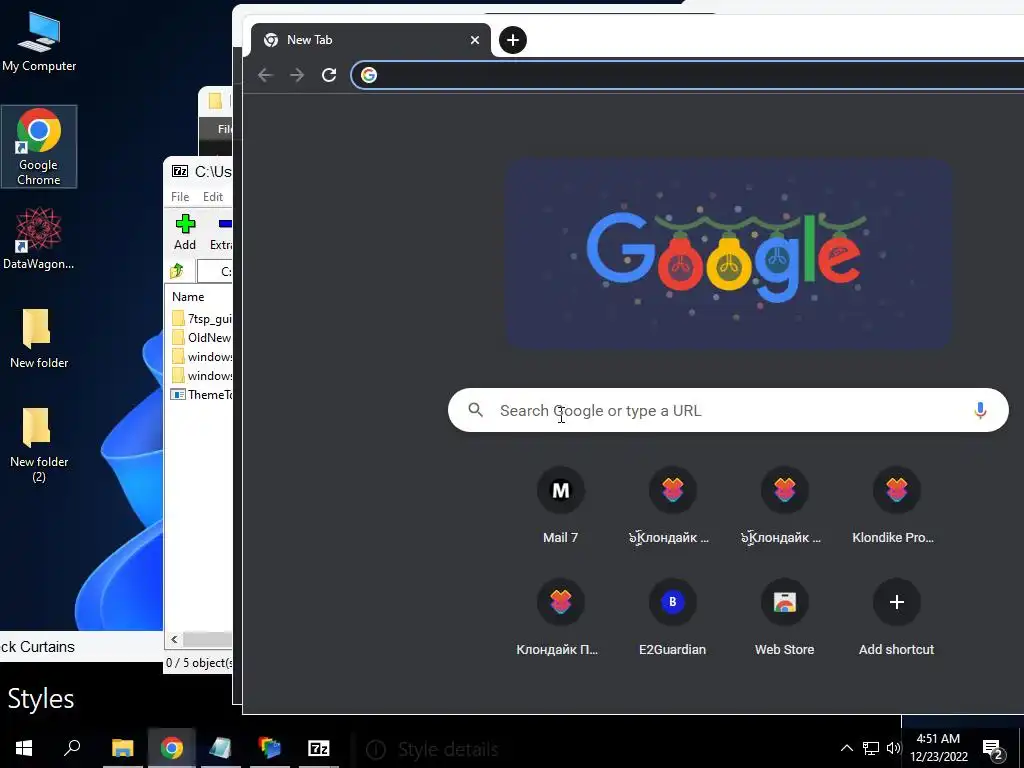Viewport: 1024px width, 768px height.
Task: Open the Windows Start menu
Action: 24,748
